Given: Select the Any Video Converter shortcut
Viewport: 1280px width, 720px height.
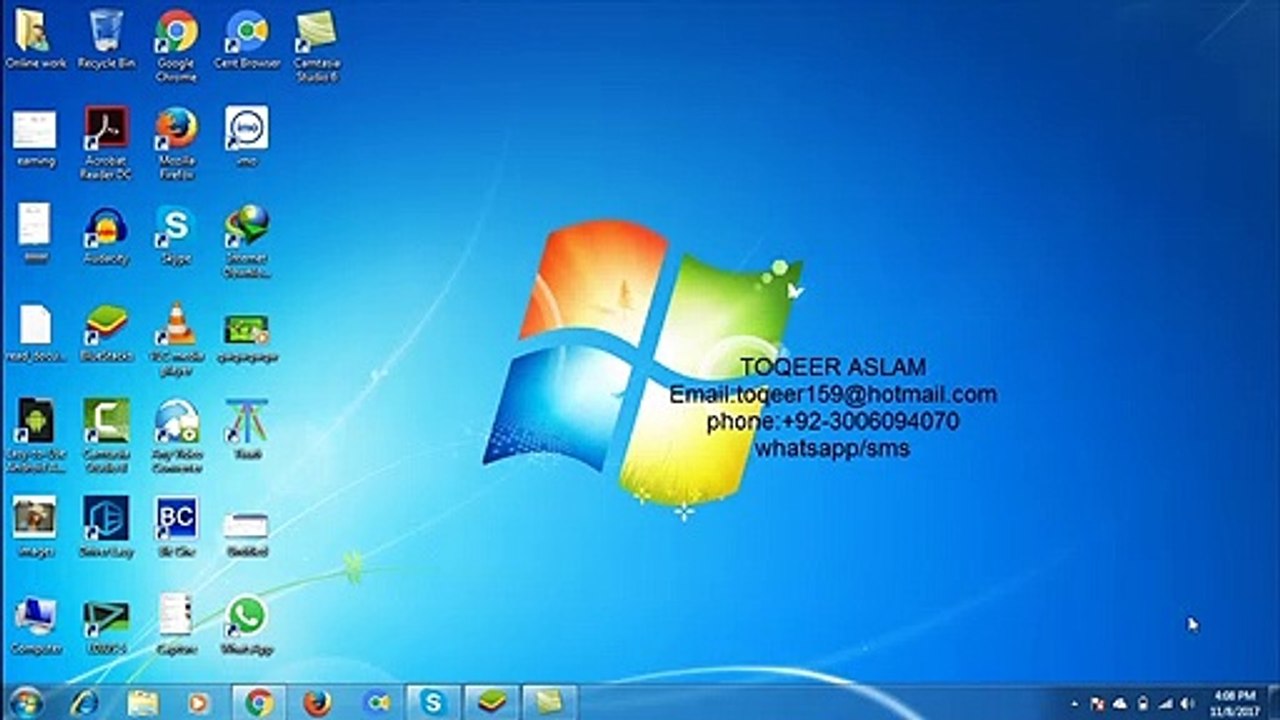Looking at the screenshot, I should coord(176,436).
